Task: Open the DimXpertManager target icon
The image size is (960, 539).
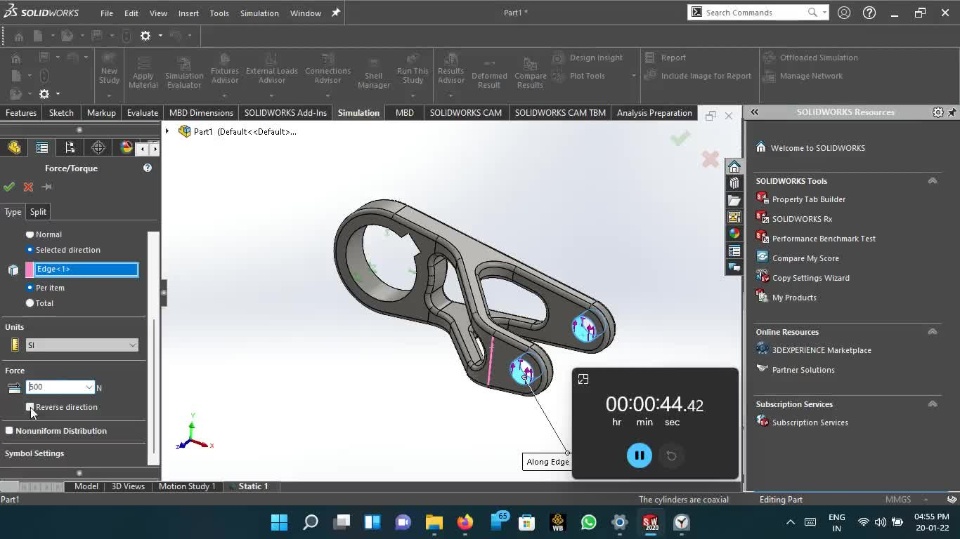Action: tap(98, 148)
